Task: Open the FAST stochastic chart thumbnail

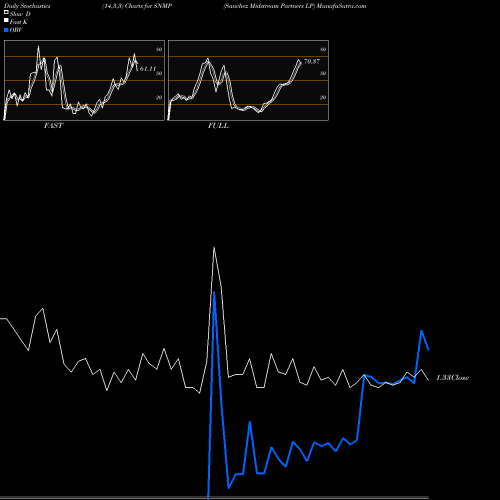Action: point(84,80)
